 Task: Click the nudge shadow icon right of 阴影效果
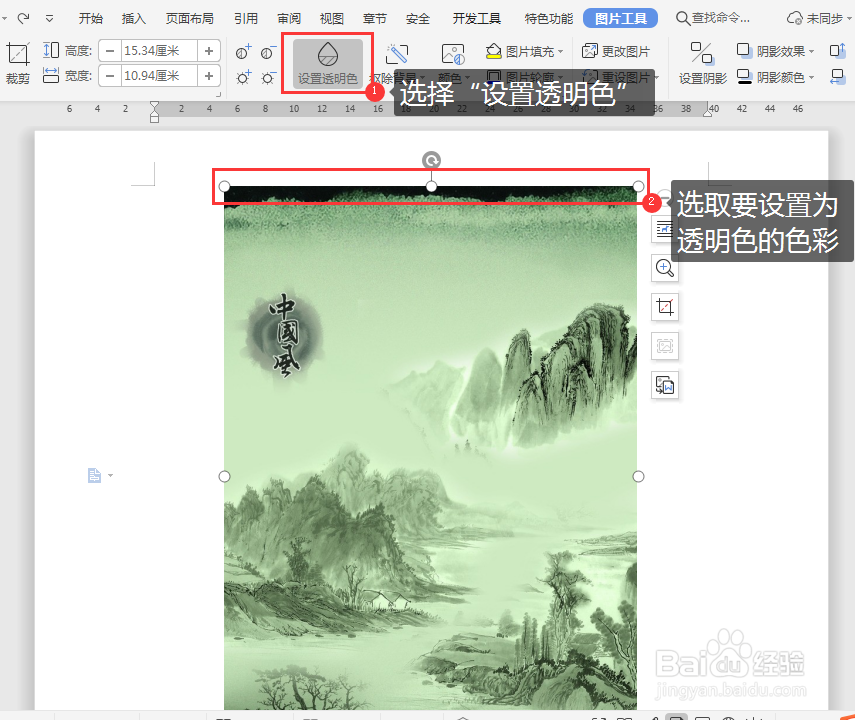[x=838, y=51]
